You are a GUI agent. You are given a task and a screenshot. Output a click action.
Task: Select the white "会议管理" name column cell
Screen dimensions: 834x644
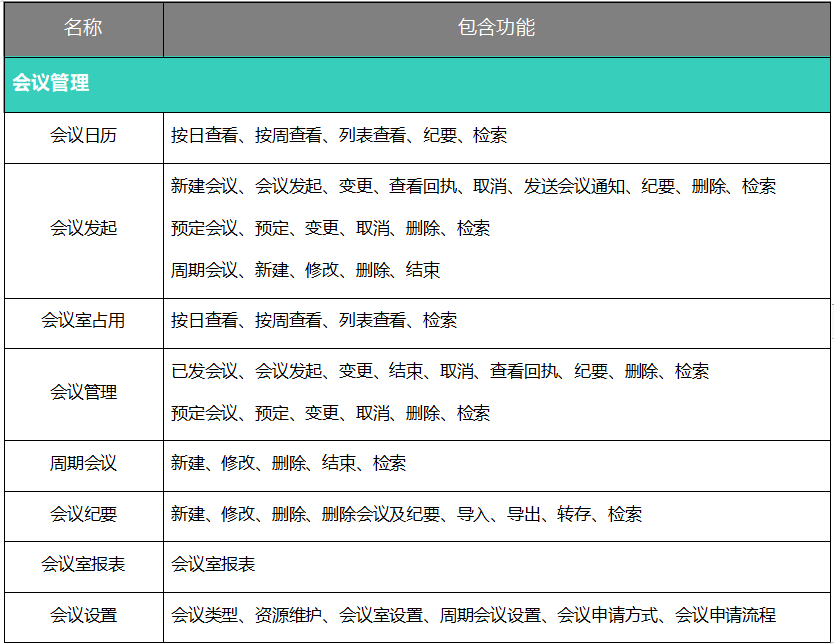coord(83,392)
